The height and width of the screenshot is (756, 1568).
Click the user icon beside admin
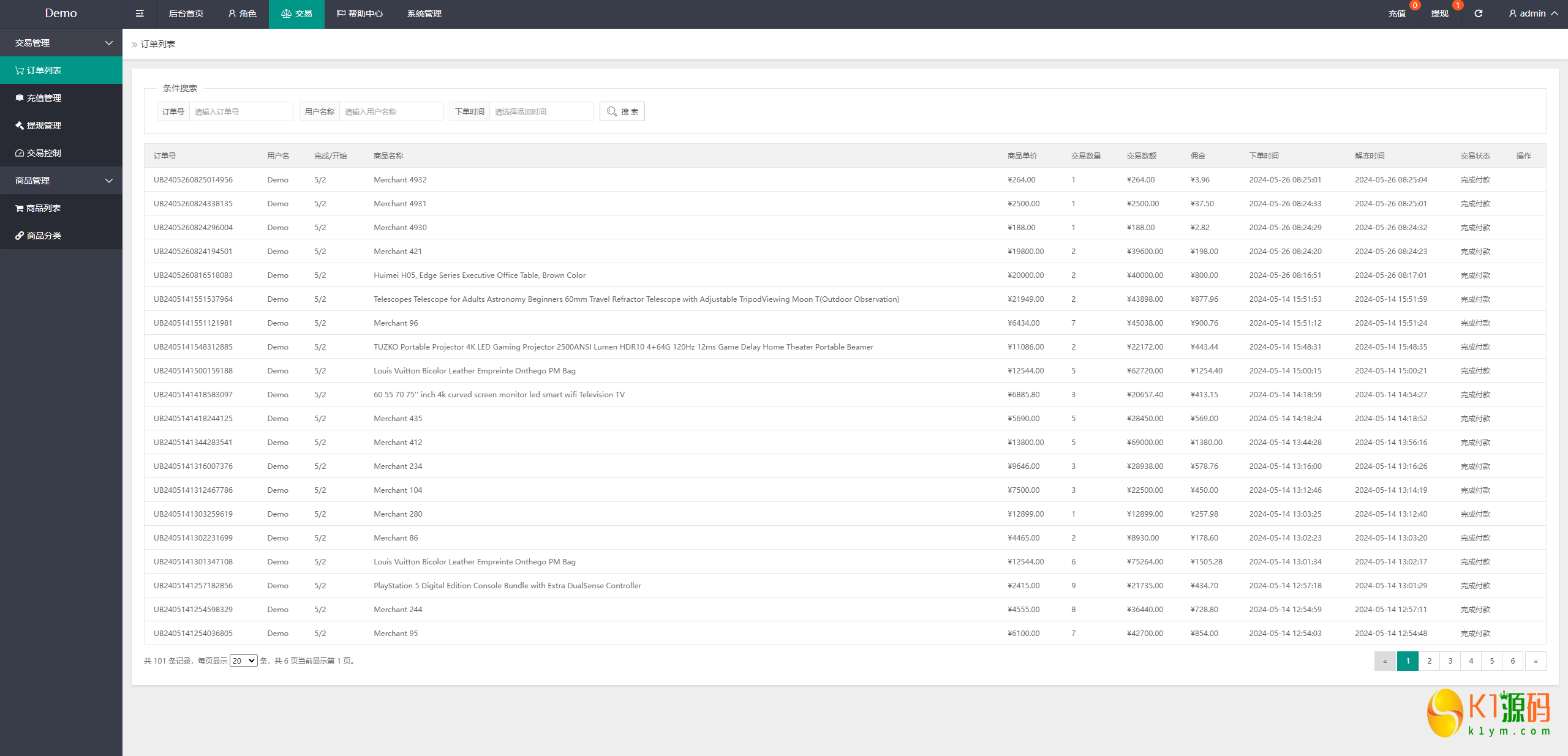1512,13
